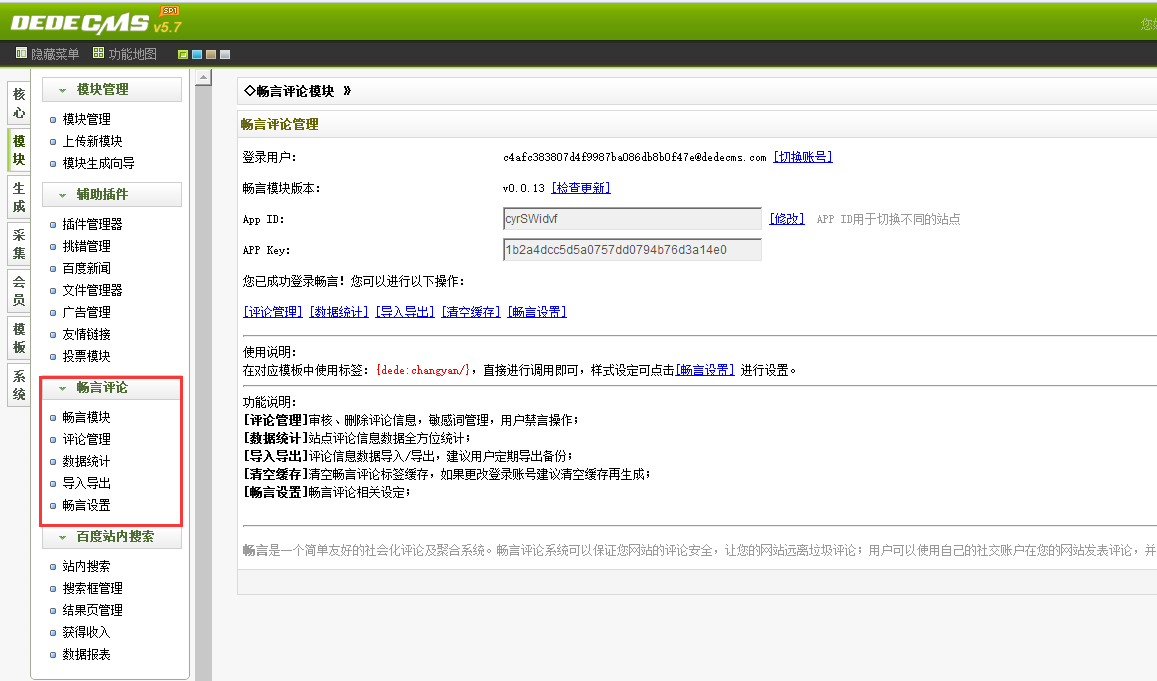This screenshot has height=681, width=1157.
Task: Click the [检查更新] link
Action: (581, 188)
